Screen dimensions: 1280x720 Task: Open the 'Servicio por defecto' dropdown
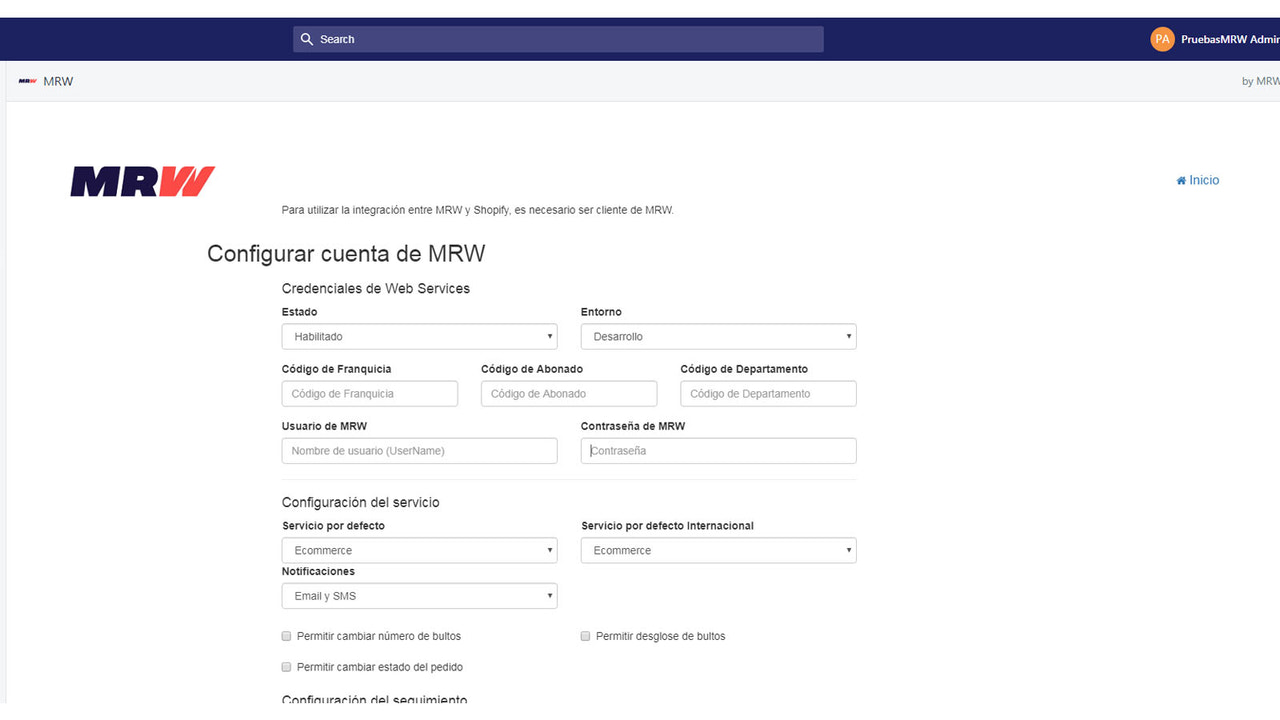(419, 550)
